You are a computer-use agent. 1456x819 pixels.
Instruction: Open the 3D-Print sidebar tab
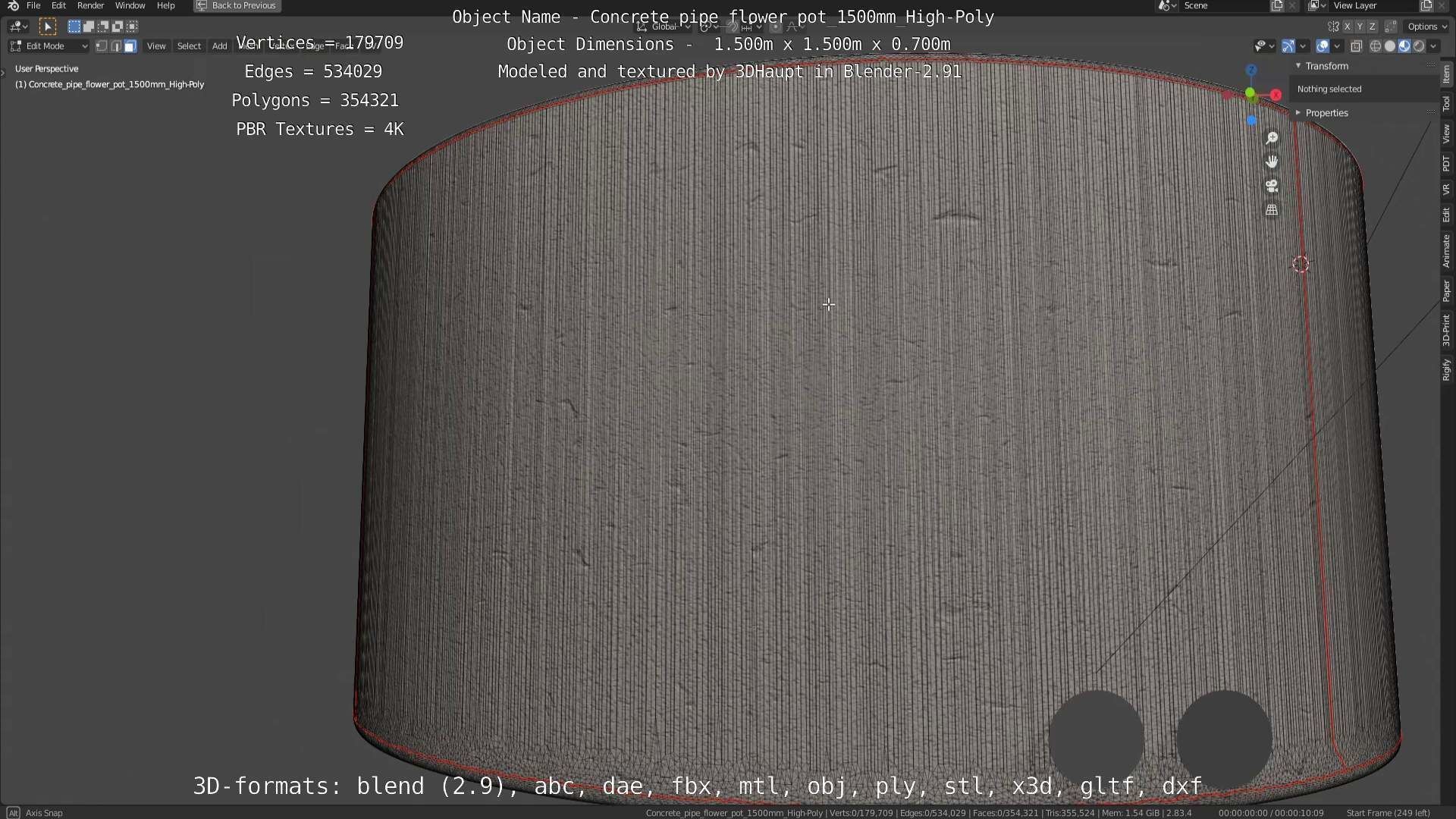coord(1447,330)
